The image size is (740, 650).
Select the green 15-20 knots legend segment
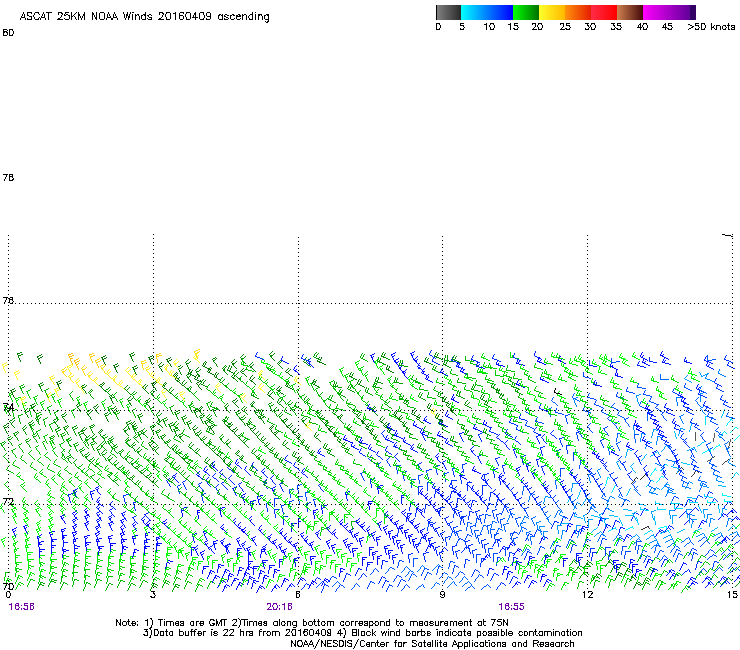pos(526,12)
